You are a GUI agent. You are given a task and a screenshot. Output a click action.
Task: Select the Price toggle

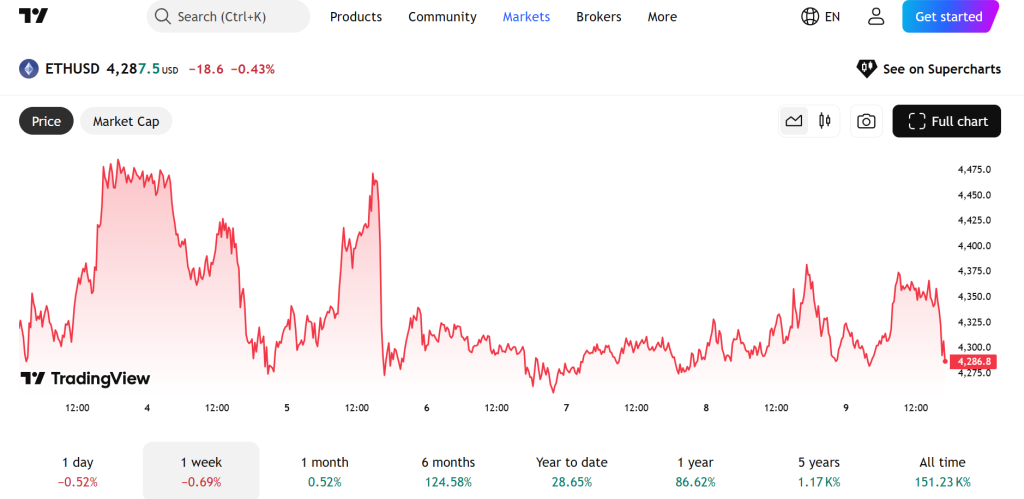tap(46, 121)
